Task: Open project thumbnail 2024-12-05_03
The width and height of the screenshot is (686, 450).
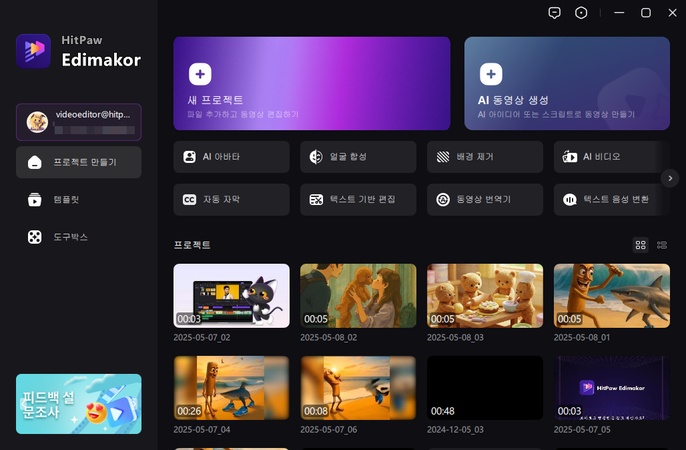Action: point(485,388)
